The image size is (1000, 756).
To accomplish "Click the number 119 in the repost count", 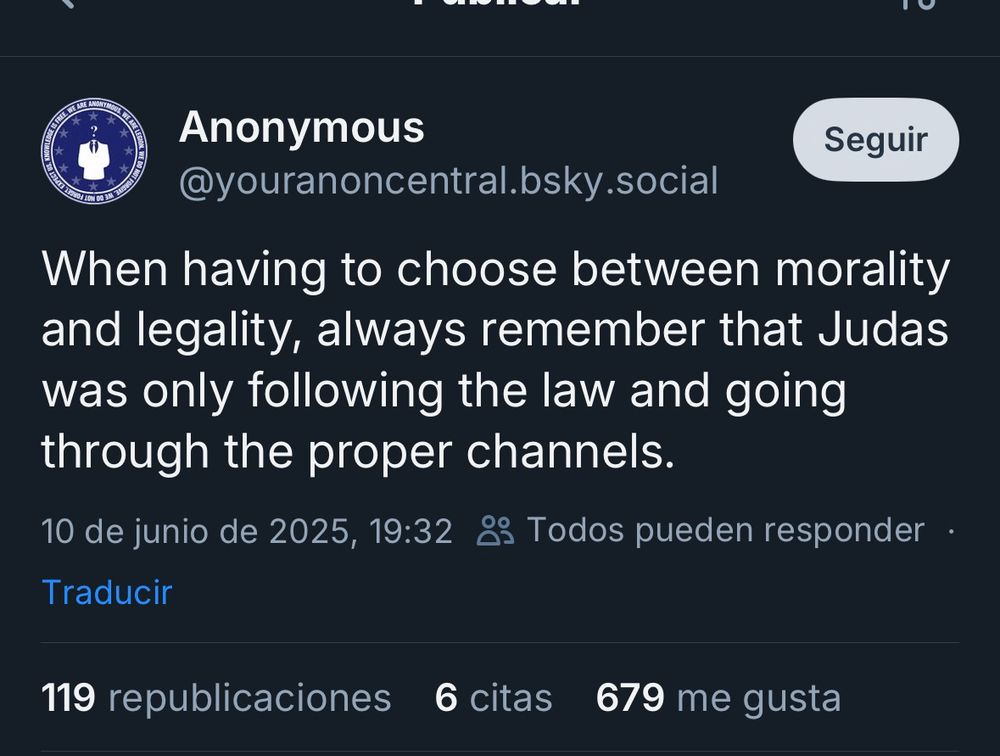I will 68,697.
